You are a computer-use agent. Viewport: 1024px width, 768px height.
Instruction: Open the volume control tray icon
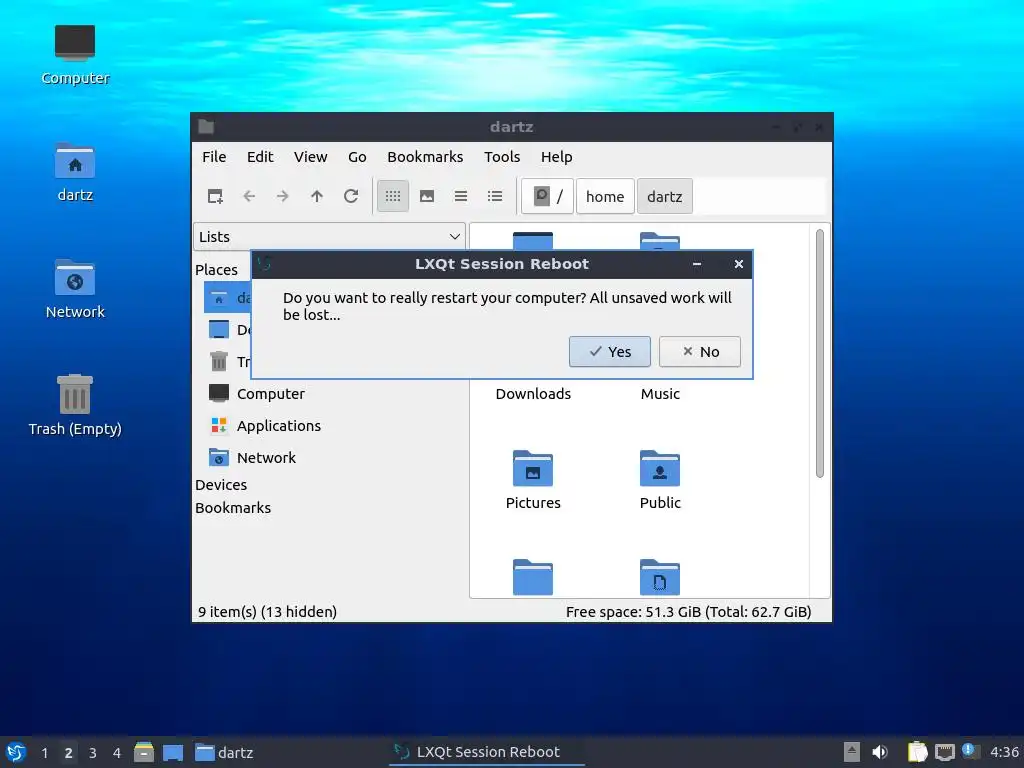coord(880,752)
